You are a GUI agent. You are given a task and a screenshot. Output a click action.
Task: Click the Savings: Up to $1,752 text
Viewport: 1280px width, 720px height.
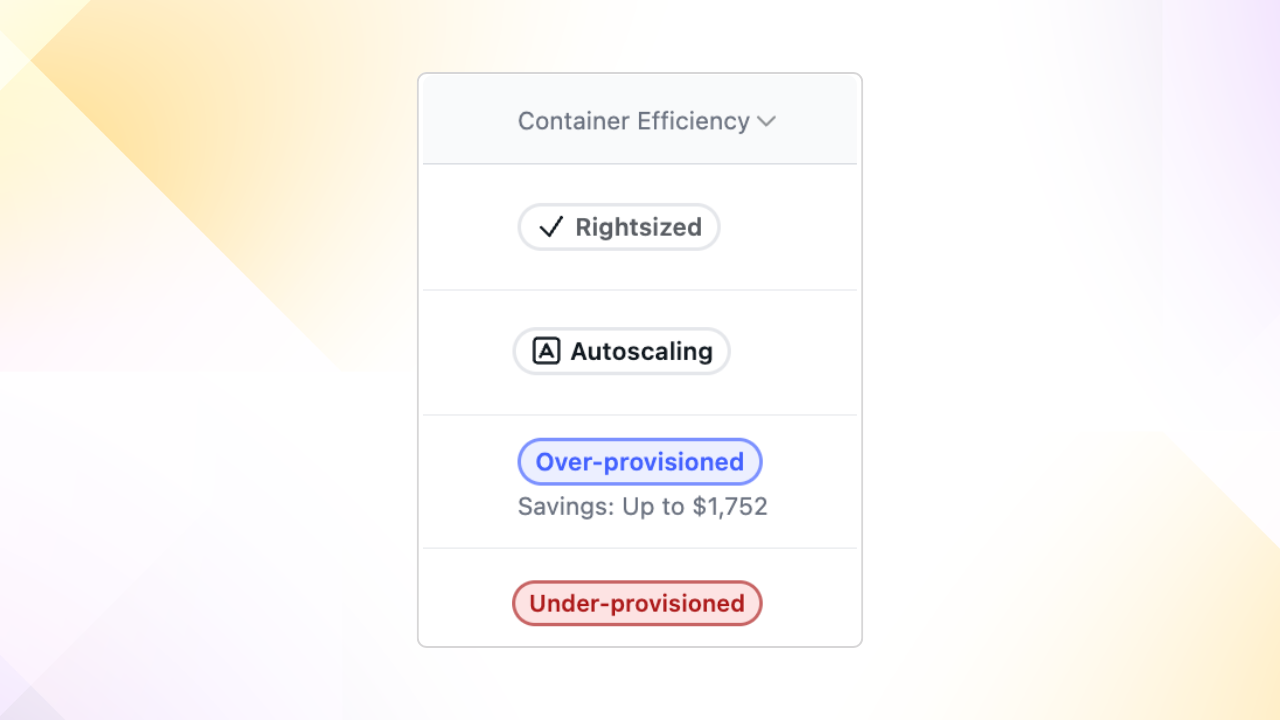click(x=643, y=506)
